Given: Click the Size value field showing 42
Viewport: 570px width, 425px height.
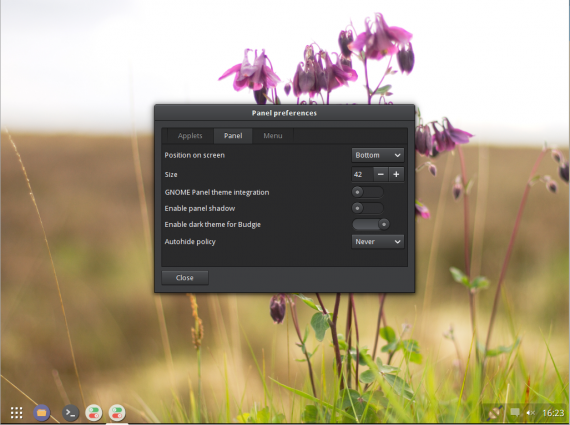Looking at the screenshot, I should [362, 175].
